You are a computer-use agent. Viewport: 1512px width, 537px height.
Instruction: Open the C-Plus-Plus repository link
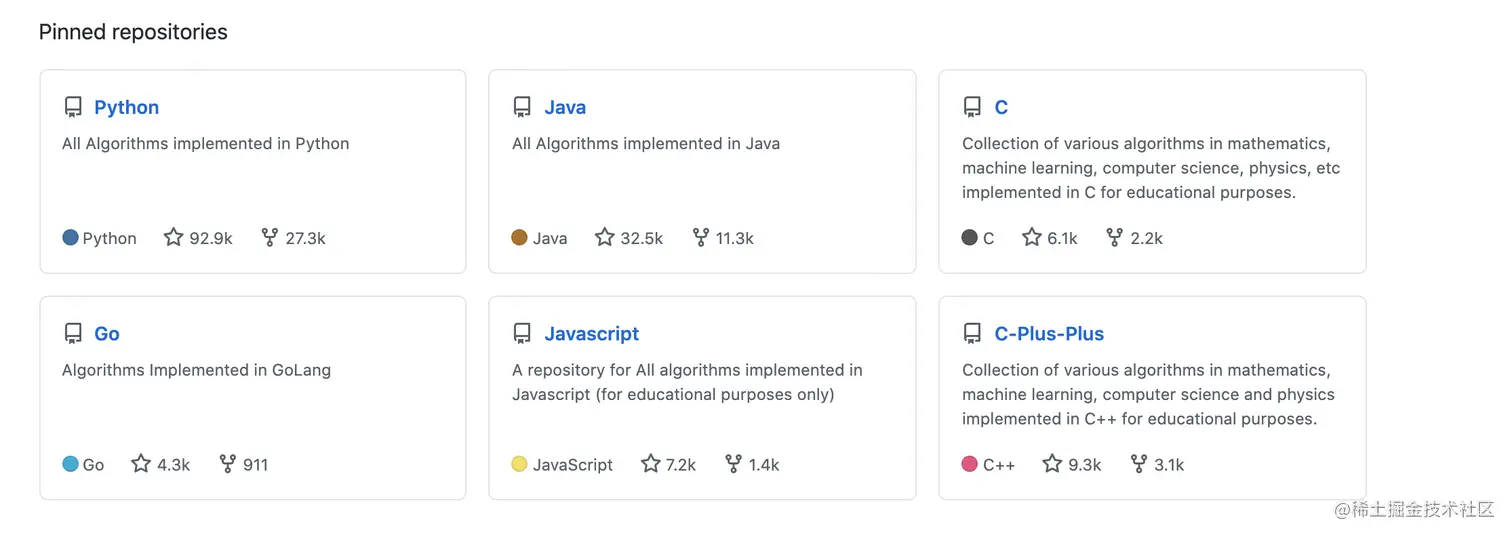[x=1049, y=333]
